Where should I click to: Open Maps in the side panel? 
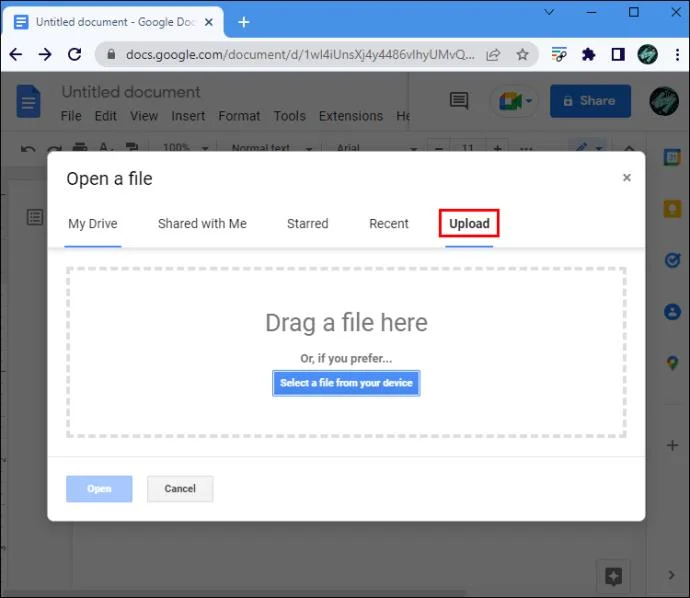click(x=672, y=363)
